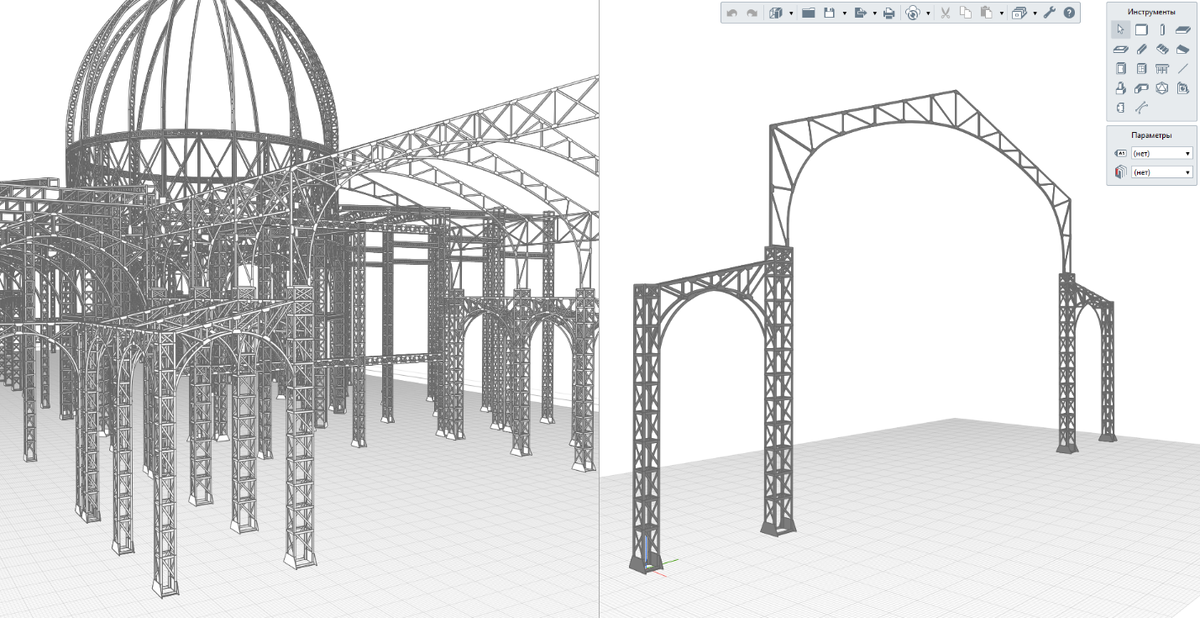
Task: Click the Параметры panel title
Action: [1151, 135]
